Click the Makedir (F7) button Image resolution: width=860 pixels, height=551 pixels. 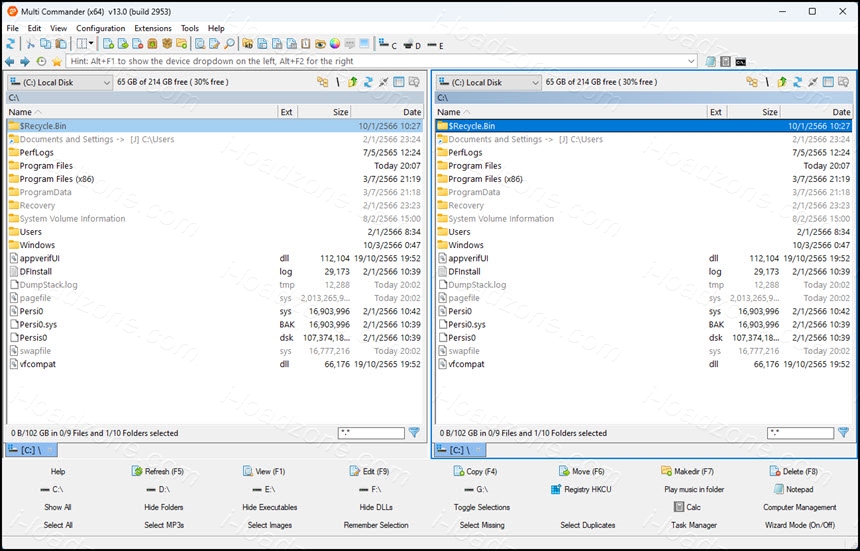click(687, 471)
